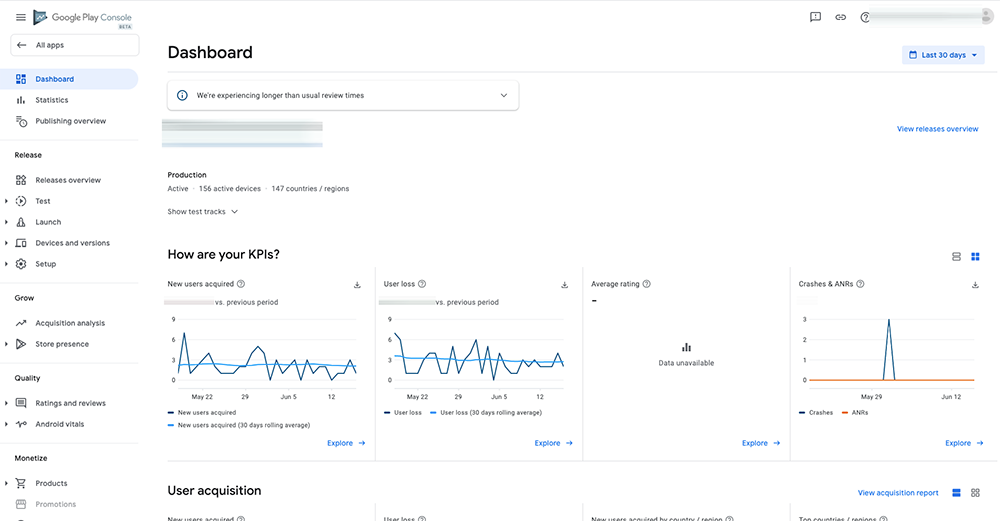
Task: Click help icon beside Crashes & ANRs
Action: pyautogui.click(x=860, y=284)
